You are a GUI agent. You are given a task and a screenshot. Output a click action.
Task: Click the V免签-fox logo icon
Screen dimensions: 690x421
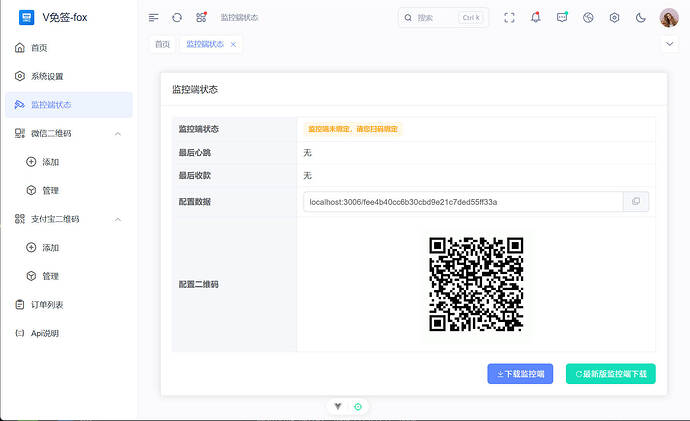click(x=26, y=17)
